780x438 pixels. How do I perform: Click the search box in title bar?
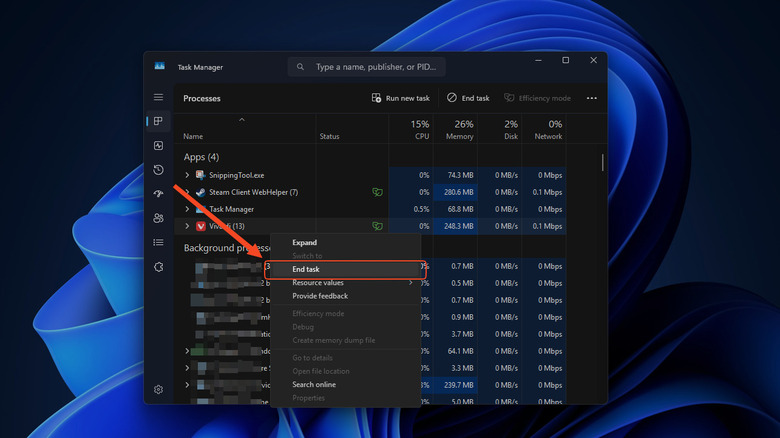pyautogui.click(x=367, y=67)
